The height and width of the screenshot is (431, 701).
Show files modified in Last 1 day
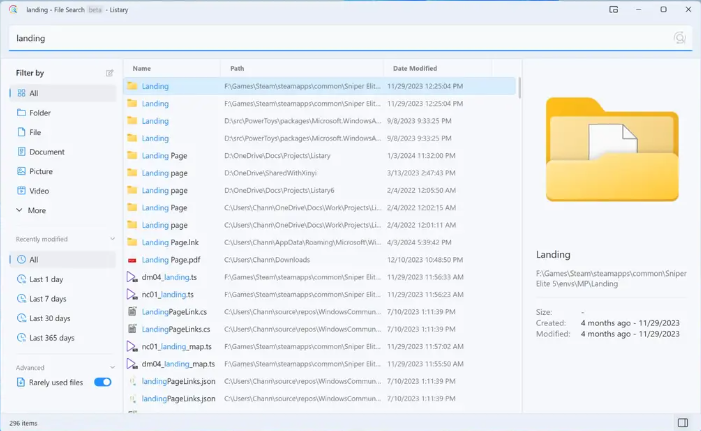63,279
